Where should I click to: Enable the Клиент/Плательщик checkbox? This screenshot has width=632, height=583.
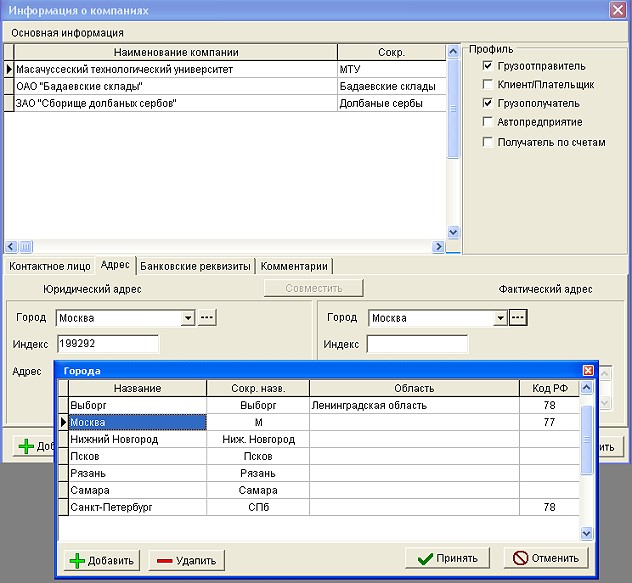click(488, 85)
